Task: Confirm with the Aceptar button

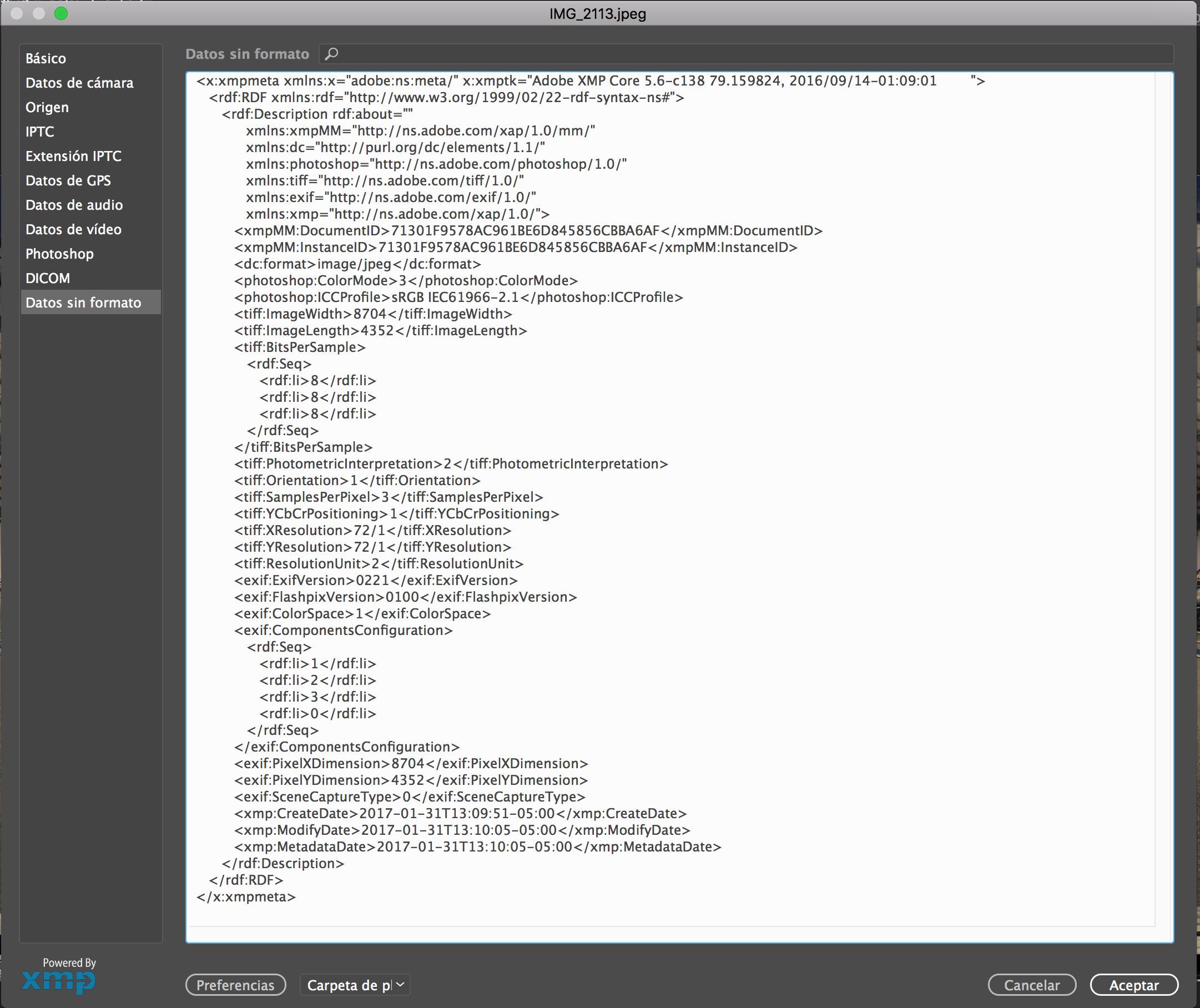Action: click(1134, 985)
